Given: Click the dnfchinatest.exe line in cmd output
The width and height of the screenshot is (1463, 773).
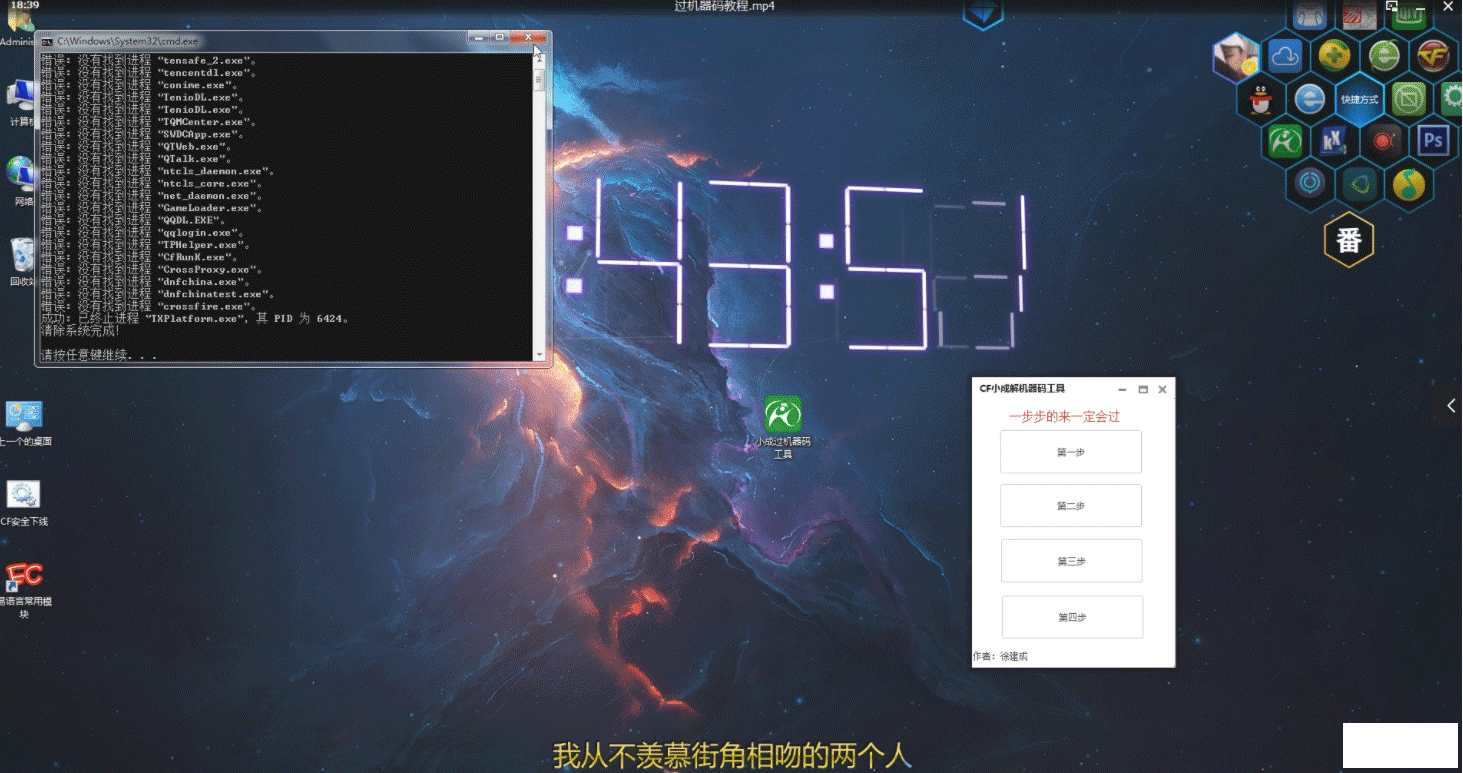Looking at the screenshot, I should 158,294.
